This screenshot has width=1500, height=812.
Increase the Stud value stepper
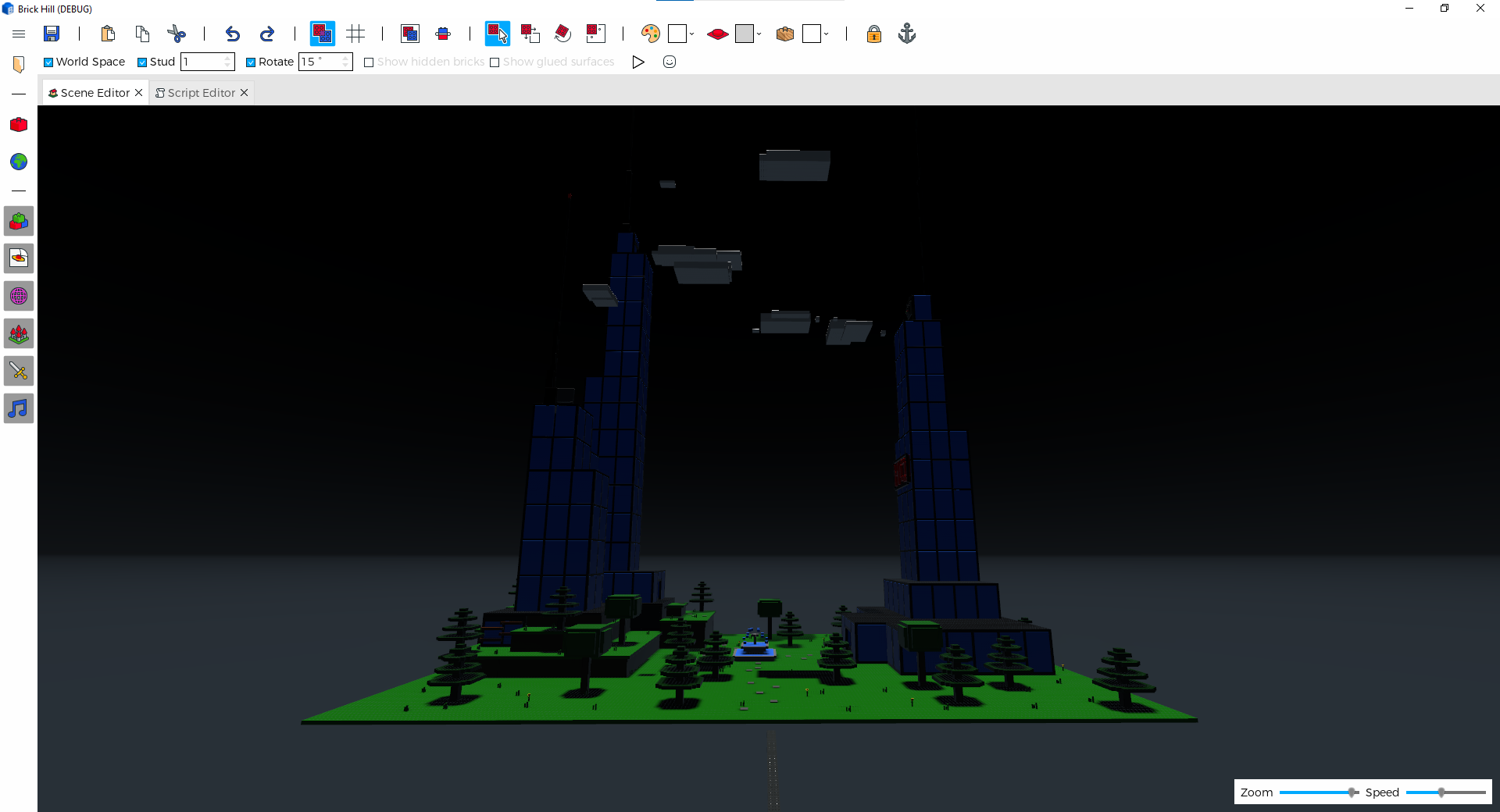228,58
